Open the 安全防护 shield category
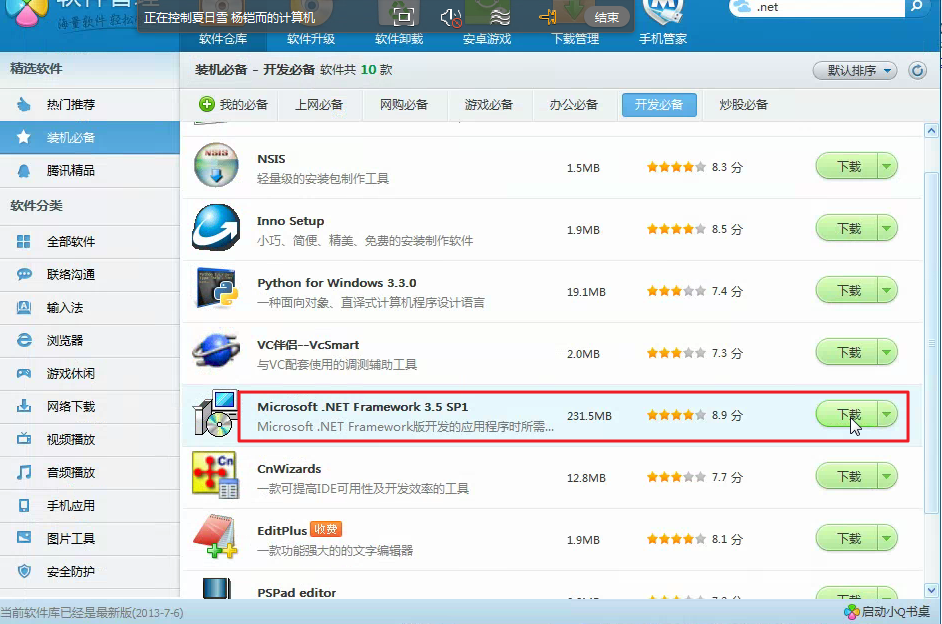Viewport: 942px width, 624px height. (x=90, y=572)
